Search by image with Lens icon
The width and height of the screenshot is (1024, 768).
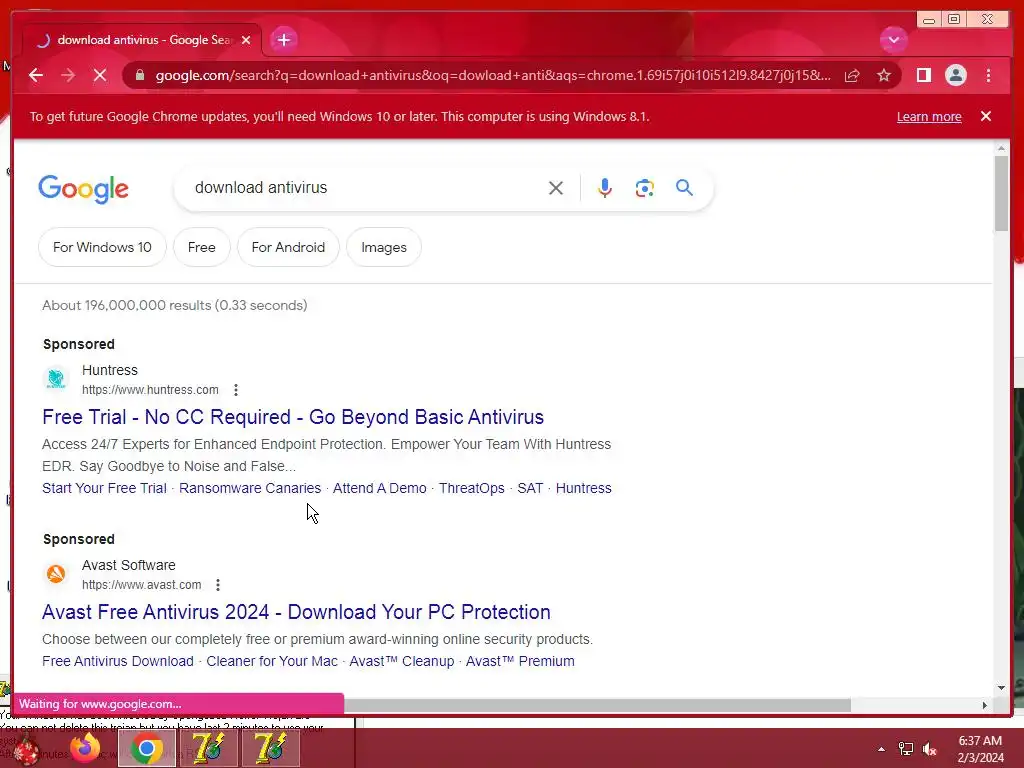(x=645, y=188)
